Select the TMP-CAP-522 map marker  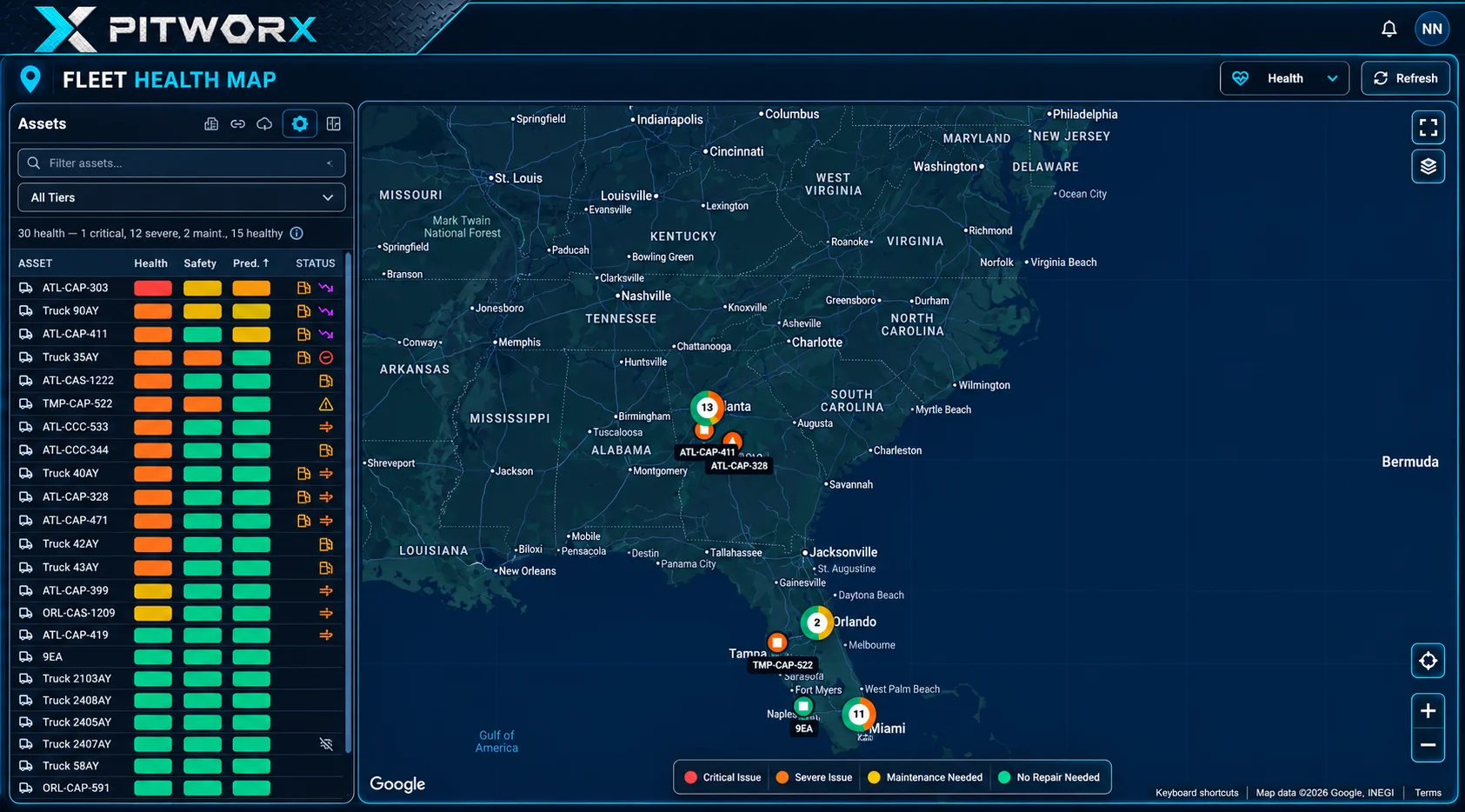point(777,643)
